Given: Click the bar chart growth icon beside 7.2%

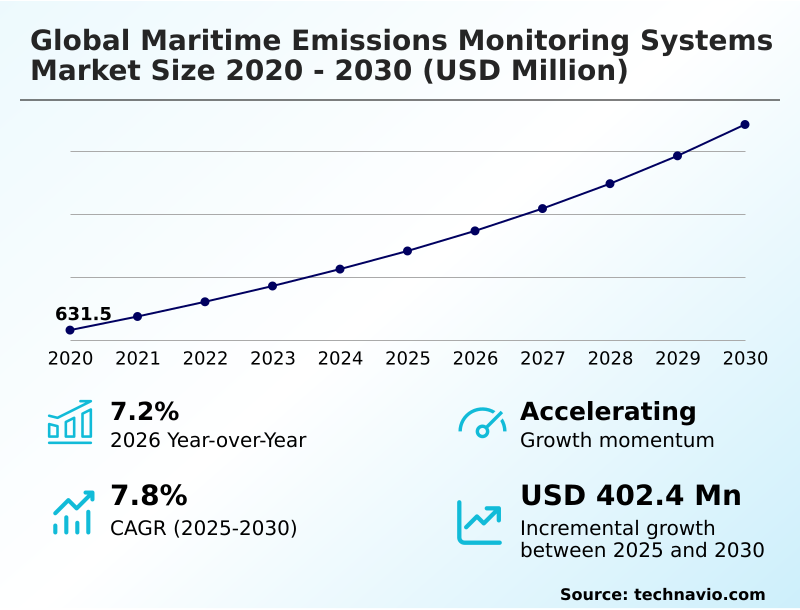Looking at the screenshot, I should (x=70, y=422).
